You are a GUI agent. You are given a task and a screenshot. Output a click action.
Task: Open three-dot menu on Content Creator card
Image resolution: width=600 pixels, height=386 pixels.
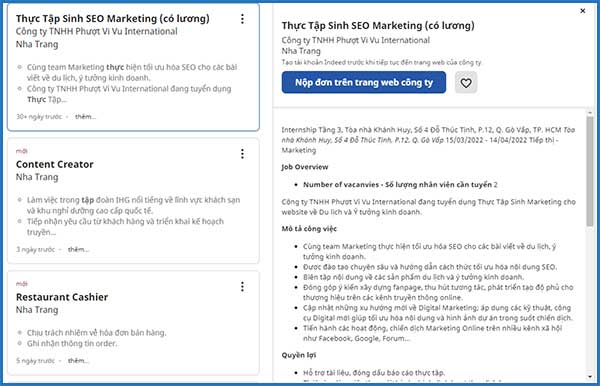242,154
